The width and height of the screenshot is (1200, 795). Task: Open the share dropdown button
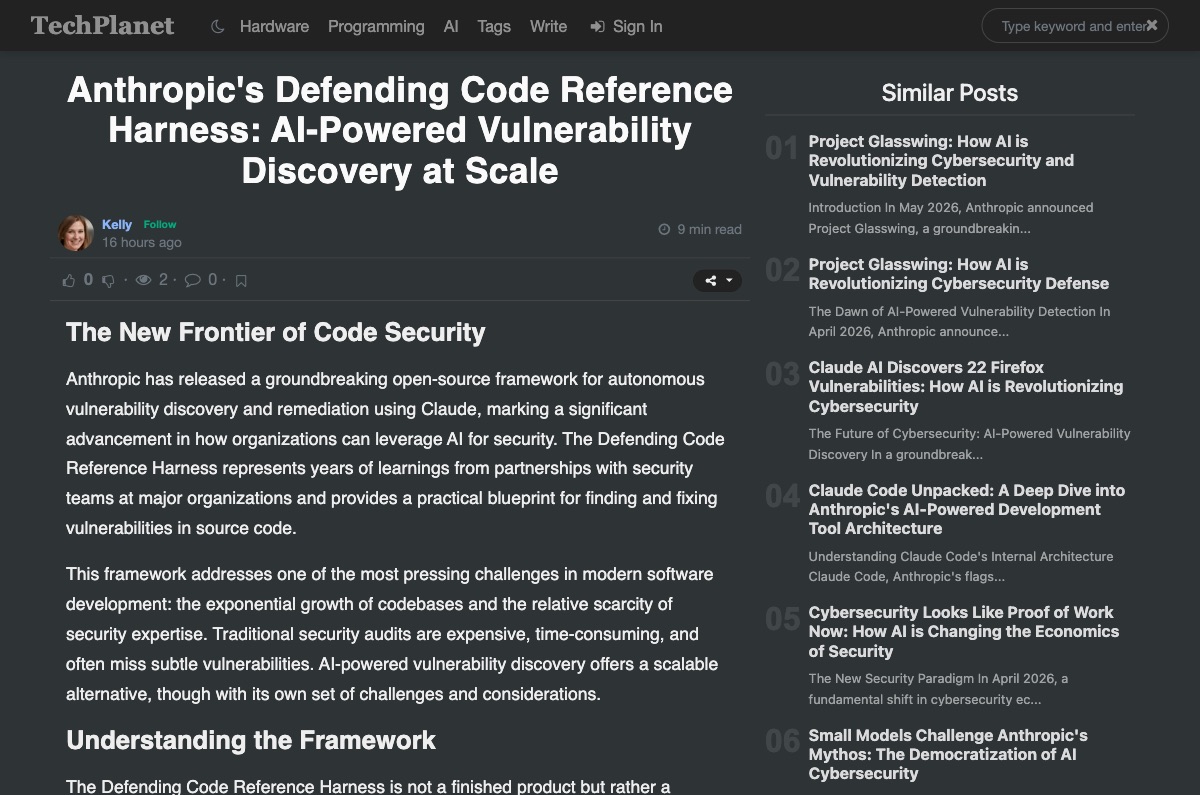pyautogui.click(x=718, y=281)
